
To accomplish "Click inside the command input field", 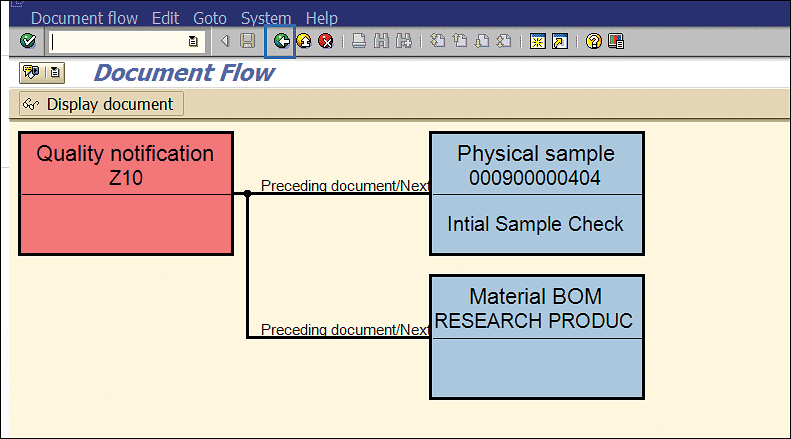I will tap(118, 41).
